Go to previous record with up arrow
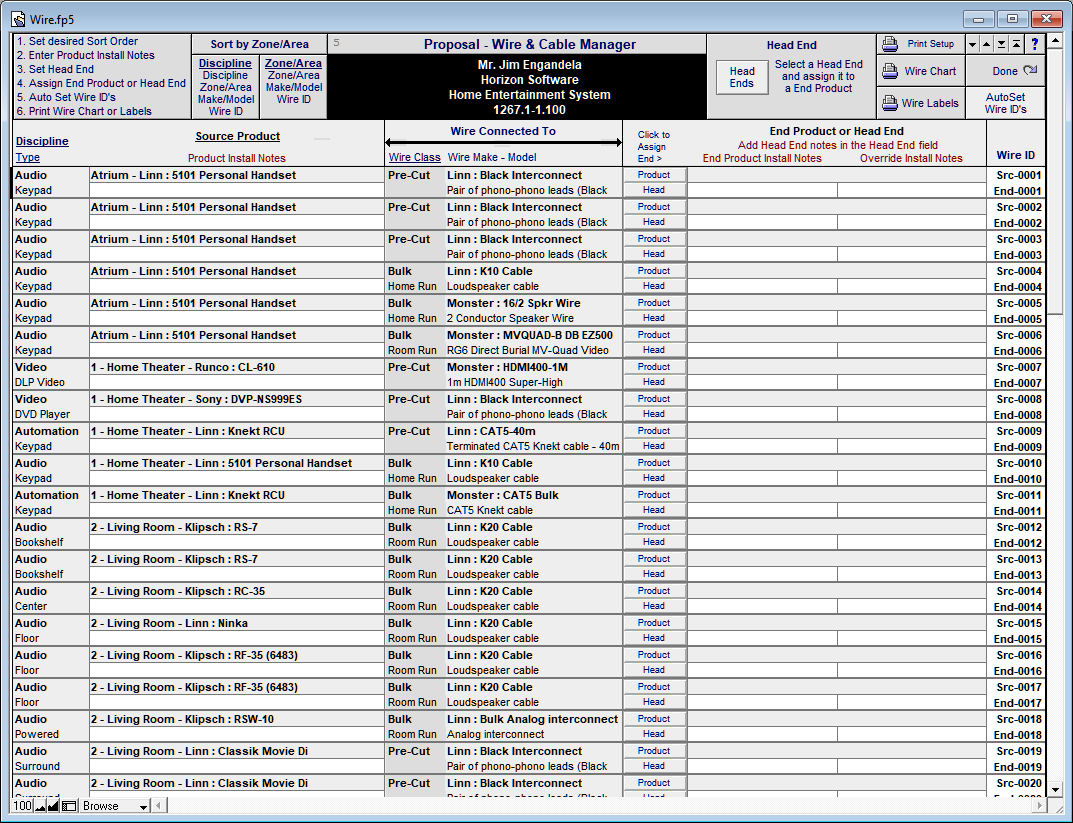1073x823 pixels. click(986, 44)
